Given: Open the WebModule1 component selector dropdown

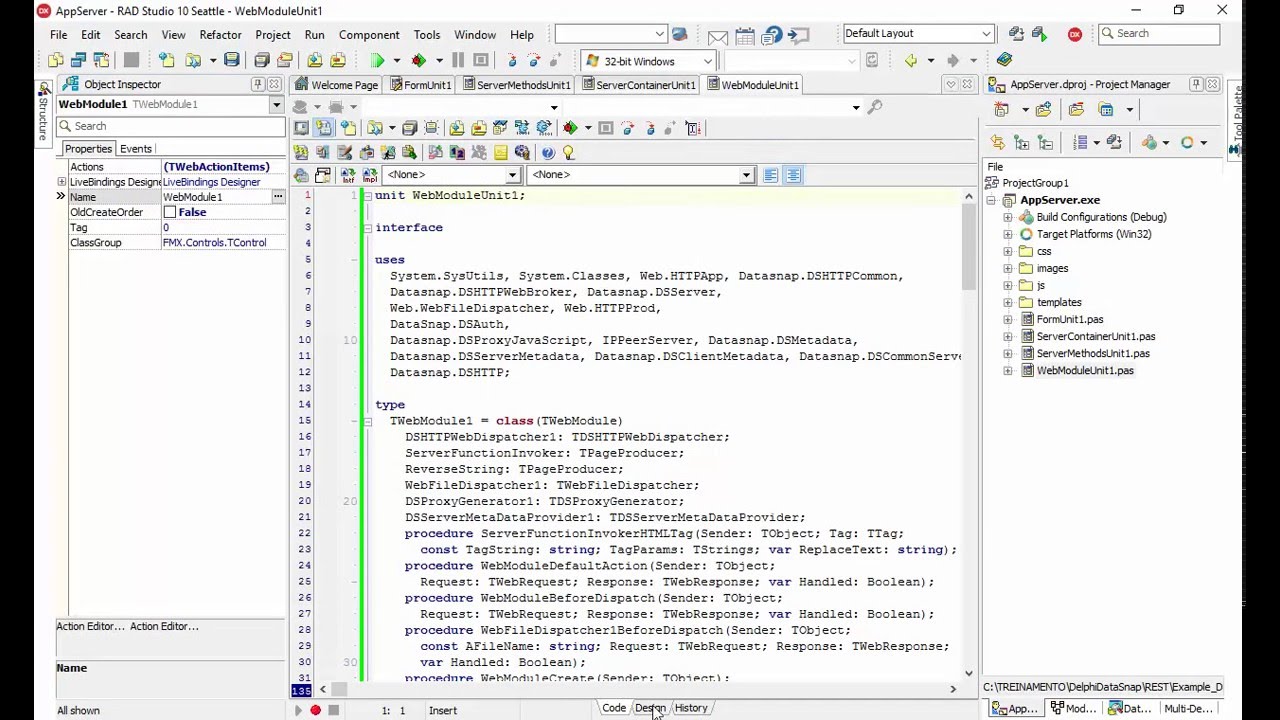Looking at the screenshot, I should click(276, 104).
